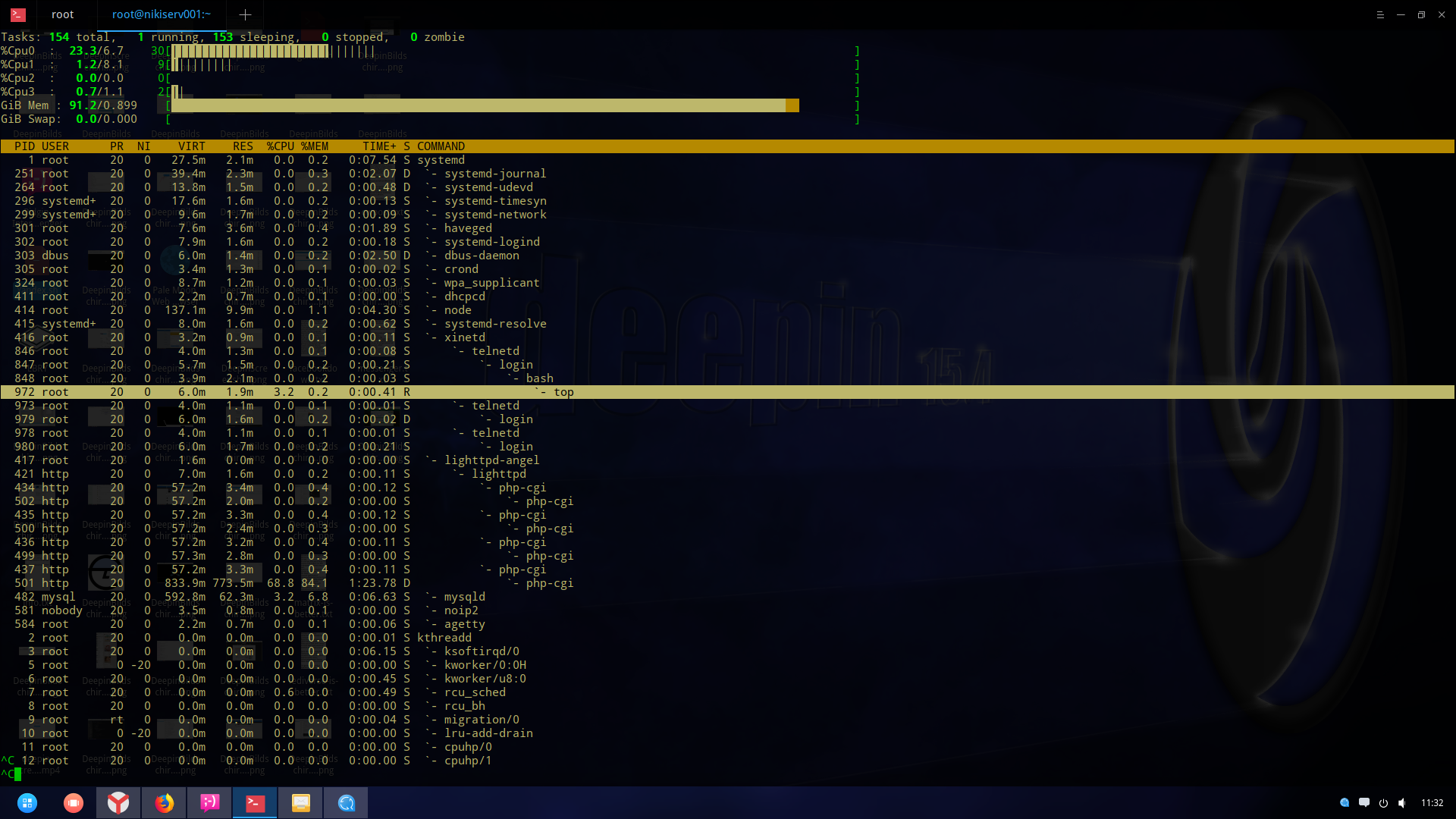Open the yellow mail app icon

(301, 803)
